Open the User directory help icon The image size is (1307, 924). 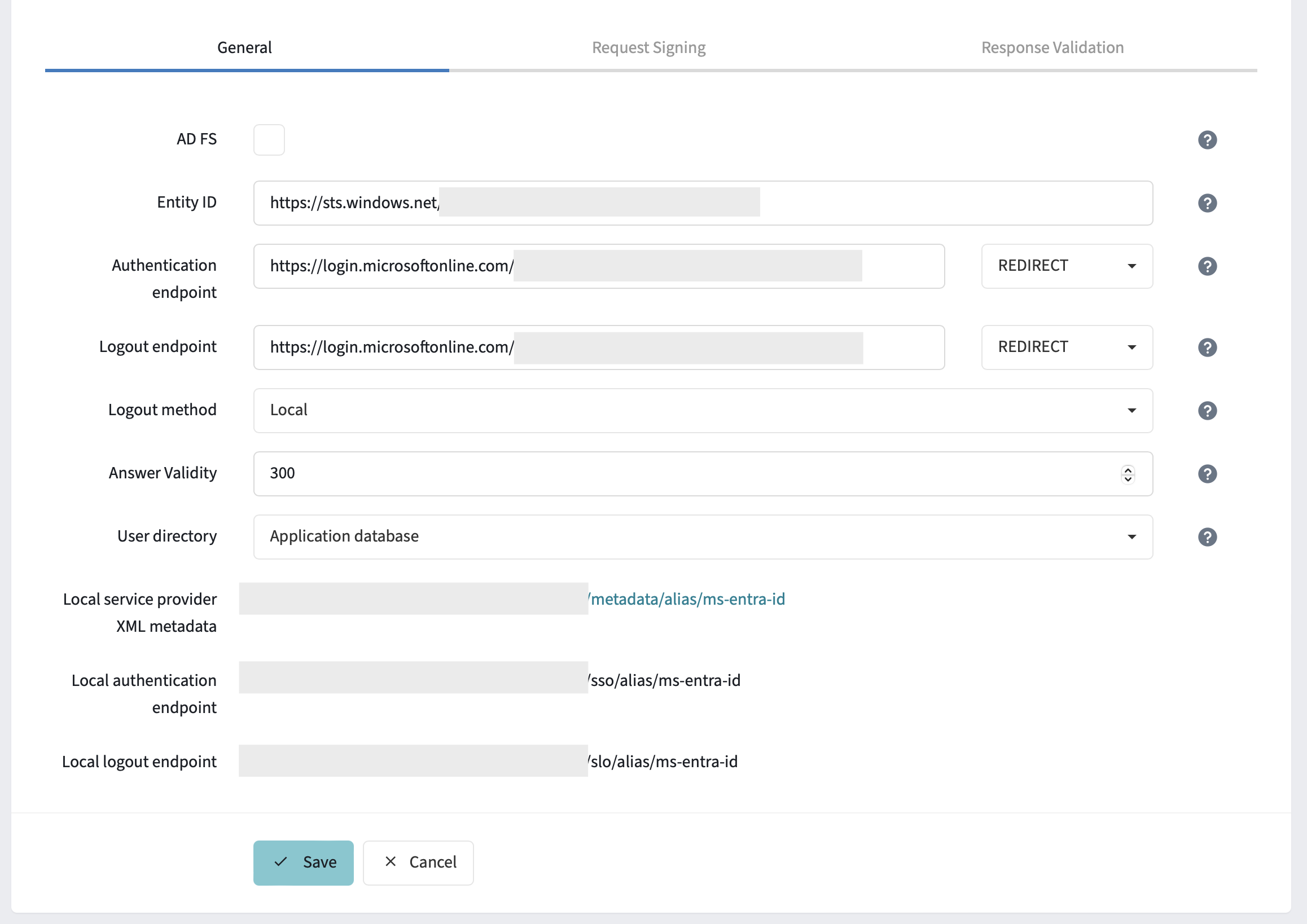pos(1208,536)
